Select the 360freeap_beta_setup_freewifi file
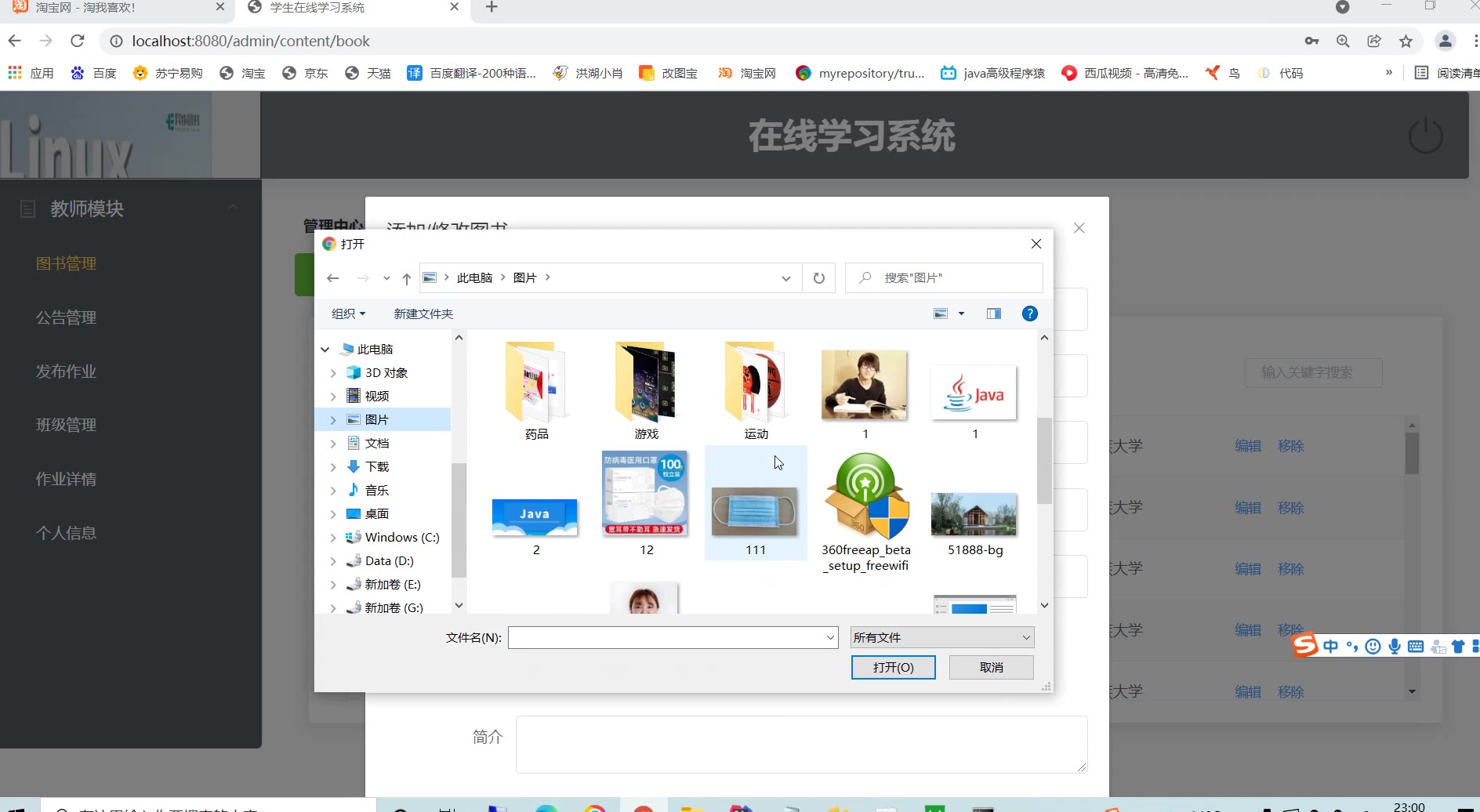Image resolution: width=1480 pixels, height=812 pixels. 865,513
